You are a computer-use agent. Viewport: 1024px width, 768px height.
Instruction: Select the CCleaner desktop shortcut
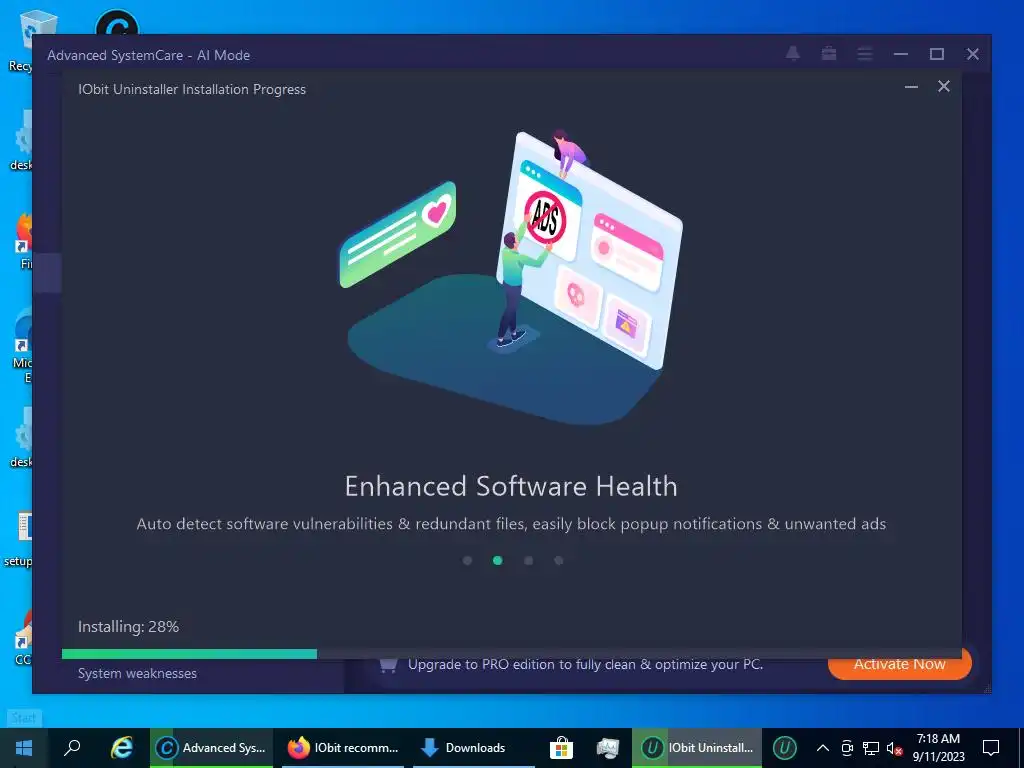click(23, 639)
